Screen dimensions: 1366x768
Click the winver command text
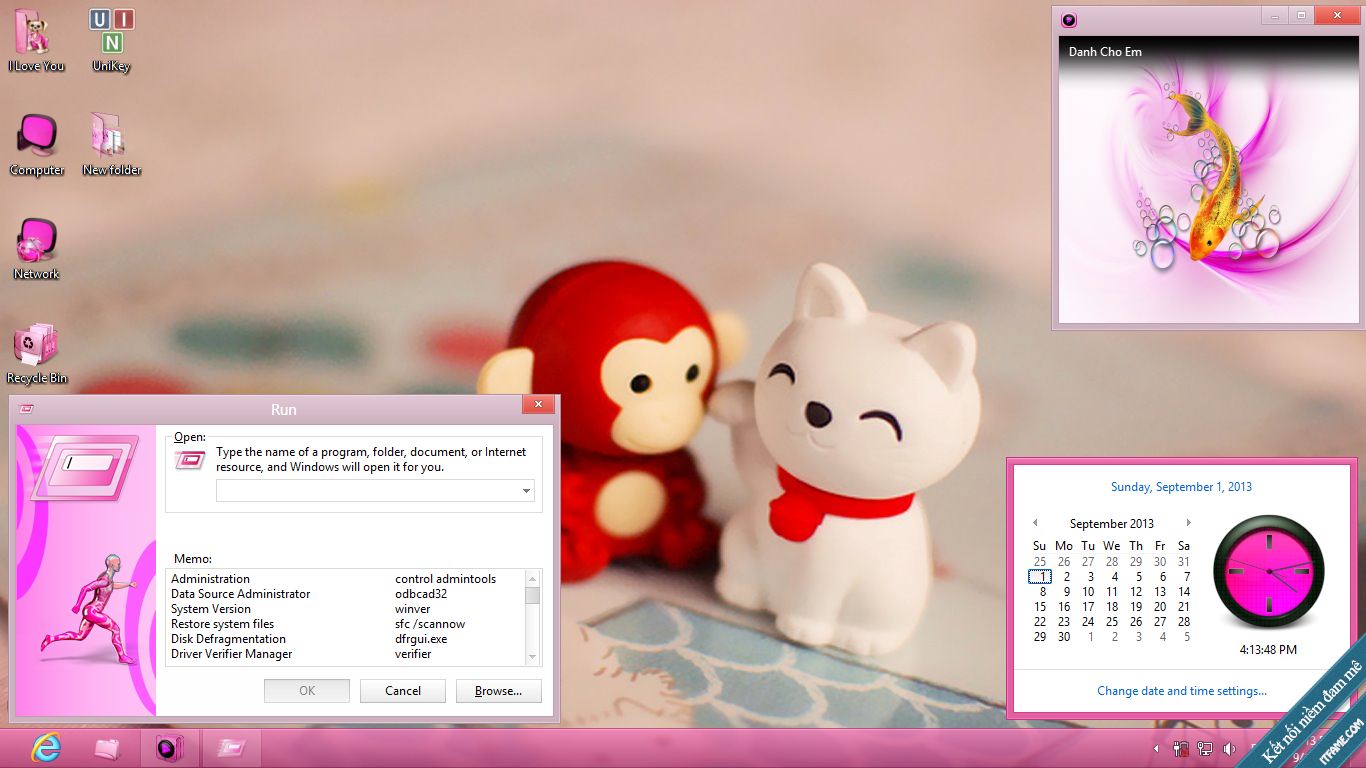click(x=413, y=609)
